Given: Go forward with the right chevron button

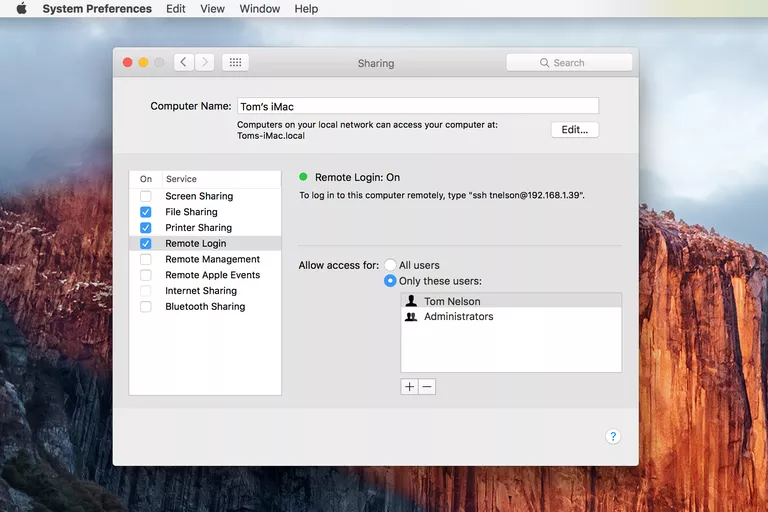Looking at the screenshot, I should point(205,62).
